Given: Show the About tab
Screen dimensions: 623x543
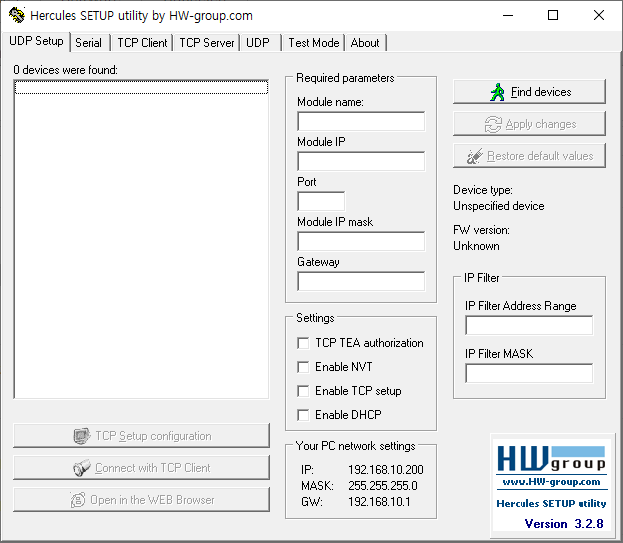Looking at the screenshot, I should tap(365, 43).
